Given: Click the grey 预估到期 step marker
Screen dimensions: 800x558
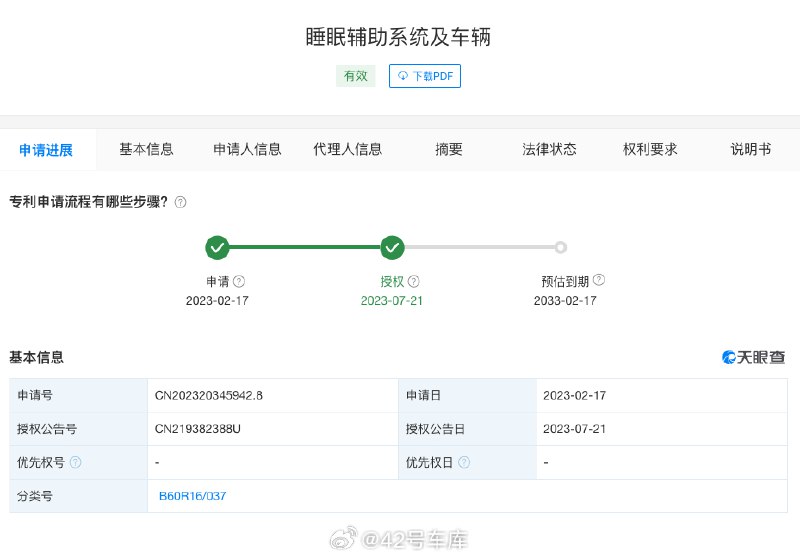Looking at the screenshot, I should 561,247.
